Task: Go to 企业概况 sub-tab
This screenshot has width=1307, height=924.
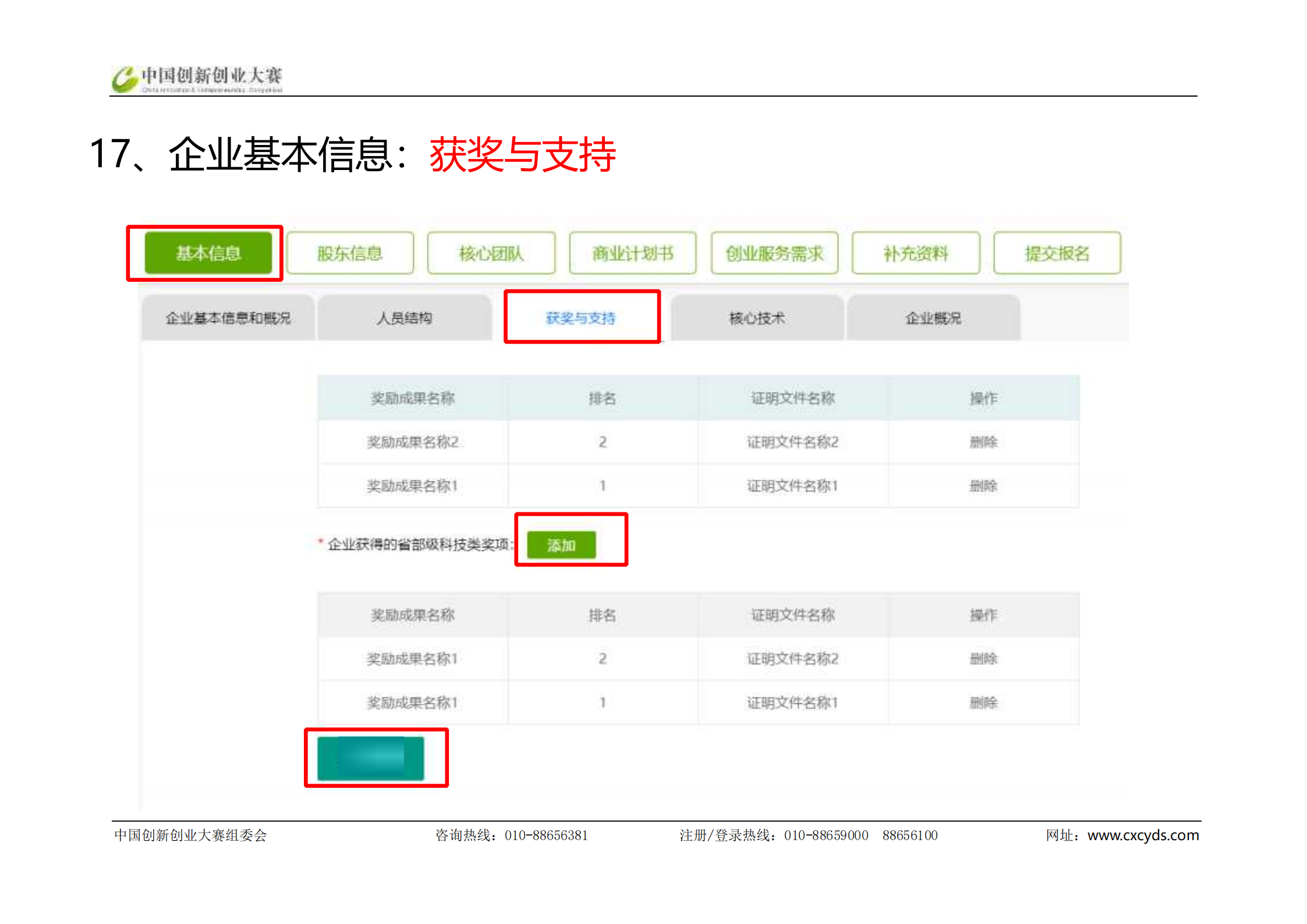Action: coord(933,318)
